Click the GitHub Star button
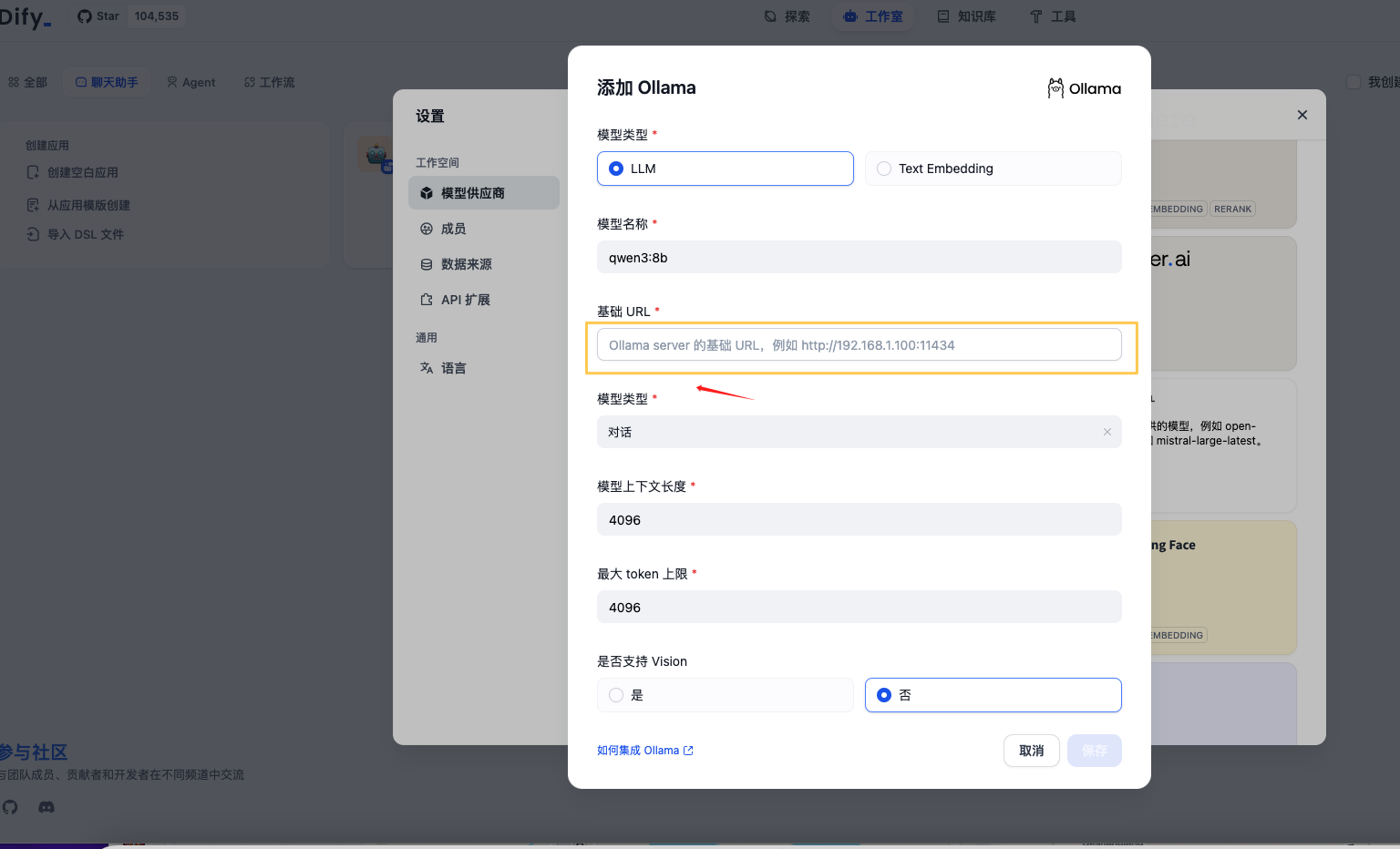The height and width of the screenshot is (849, 1400). point(98,16)
